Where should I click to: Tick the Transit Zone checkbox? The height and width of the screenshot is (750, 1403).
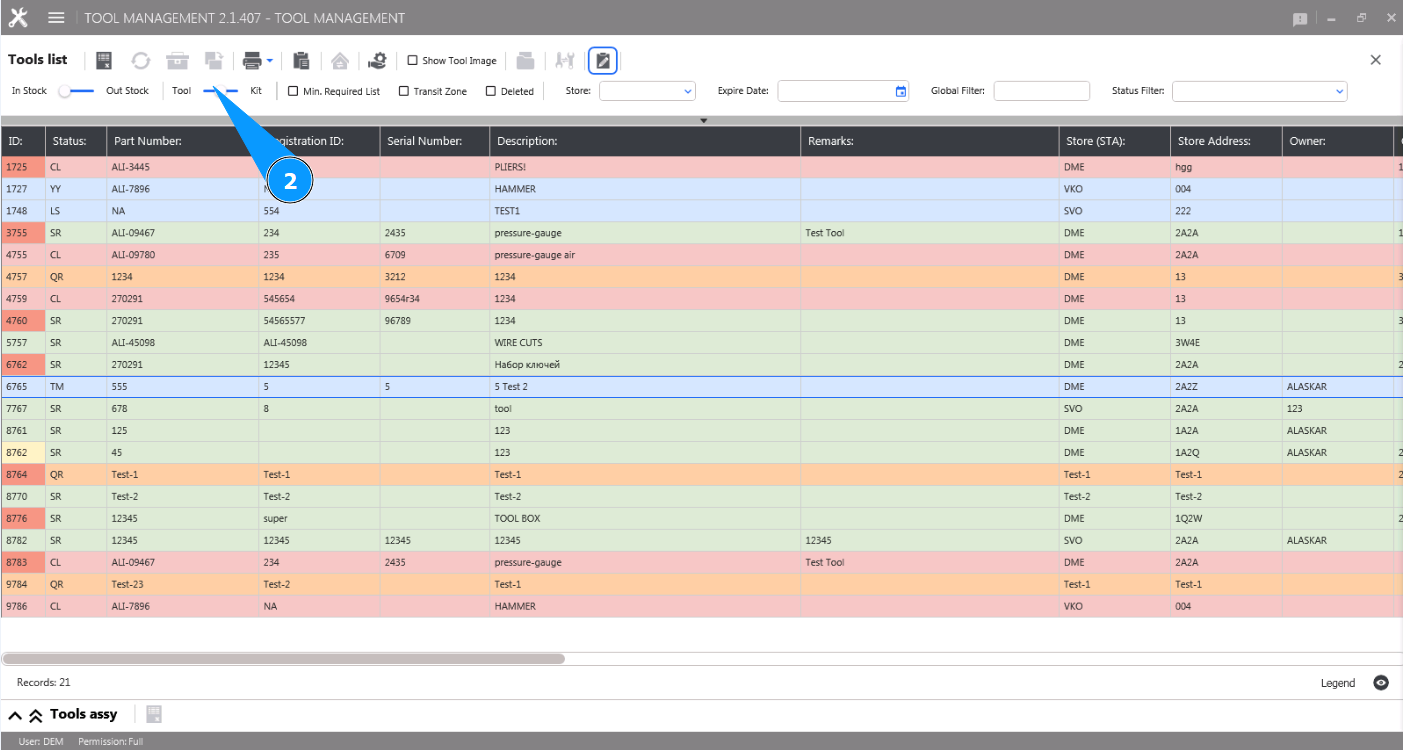point(404,91)
